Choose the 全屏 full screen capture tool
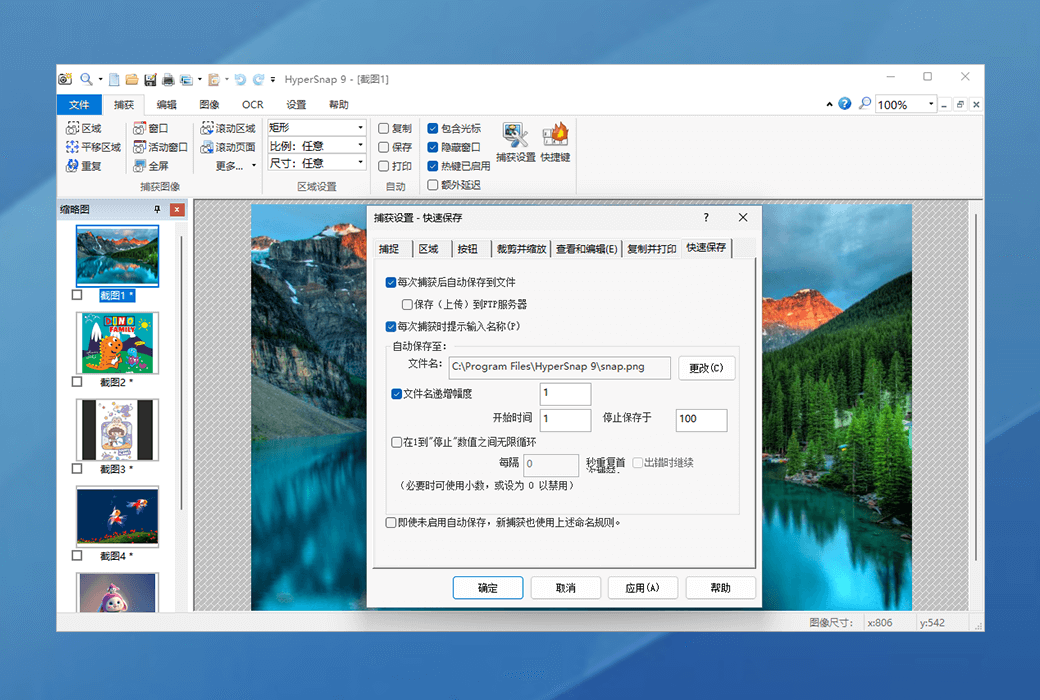The width and height of the screenshot is (1040, 700). click(x=151, y=166)
